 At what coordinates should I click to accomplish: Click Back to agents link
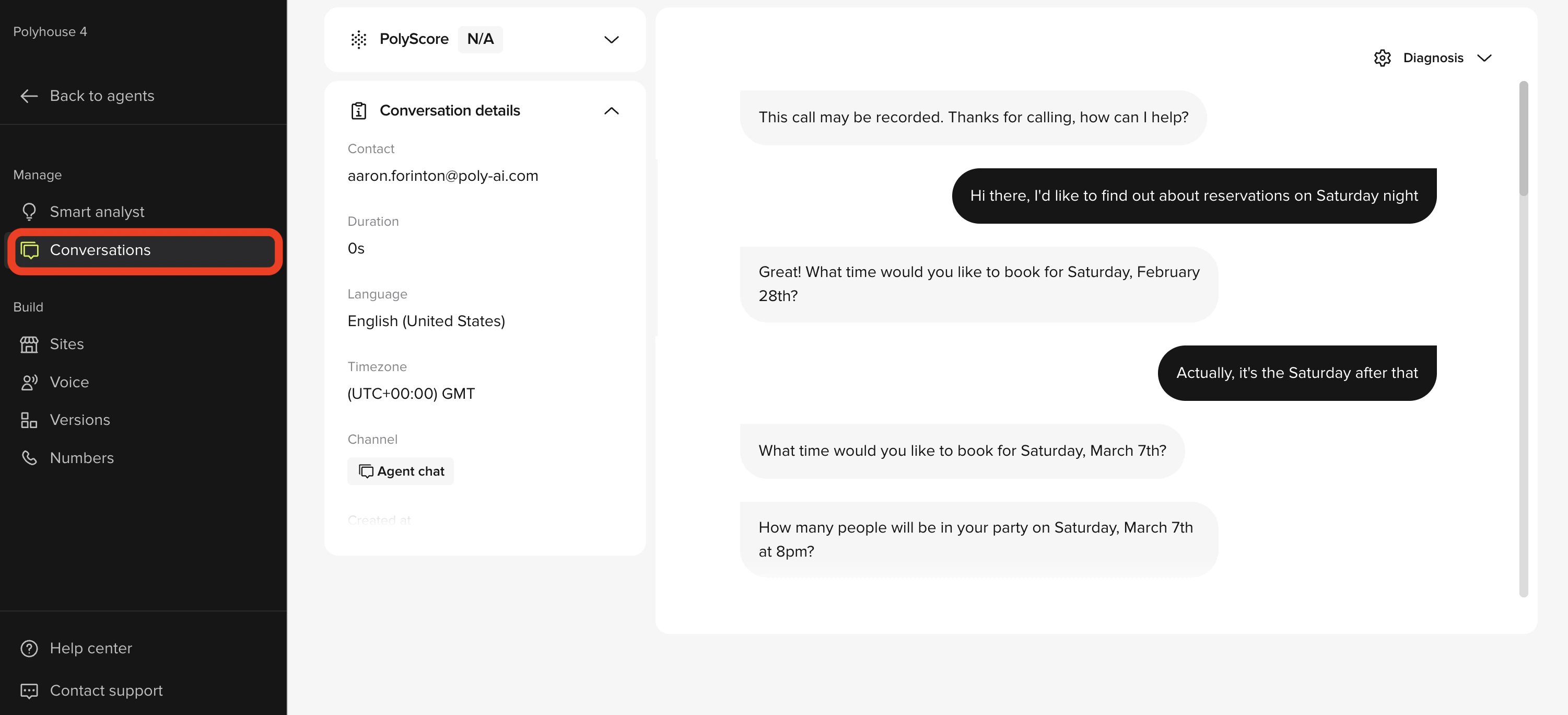[x=102, y=96]
